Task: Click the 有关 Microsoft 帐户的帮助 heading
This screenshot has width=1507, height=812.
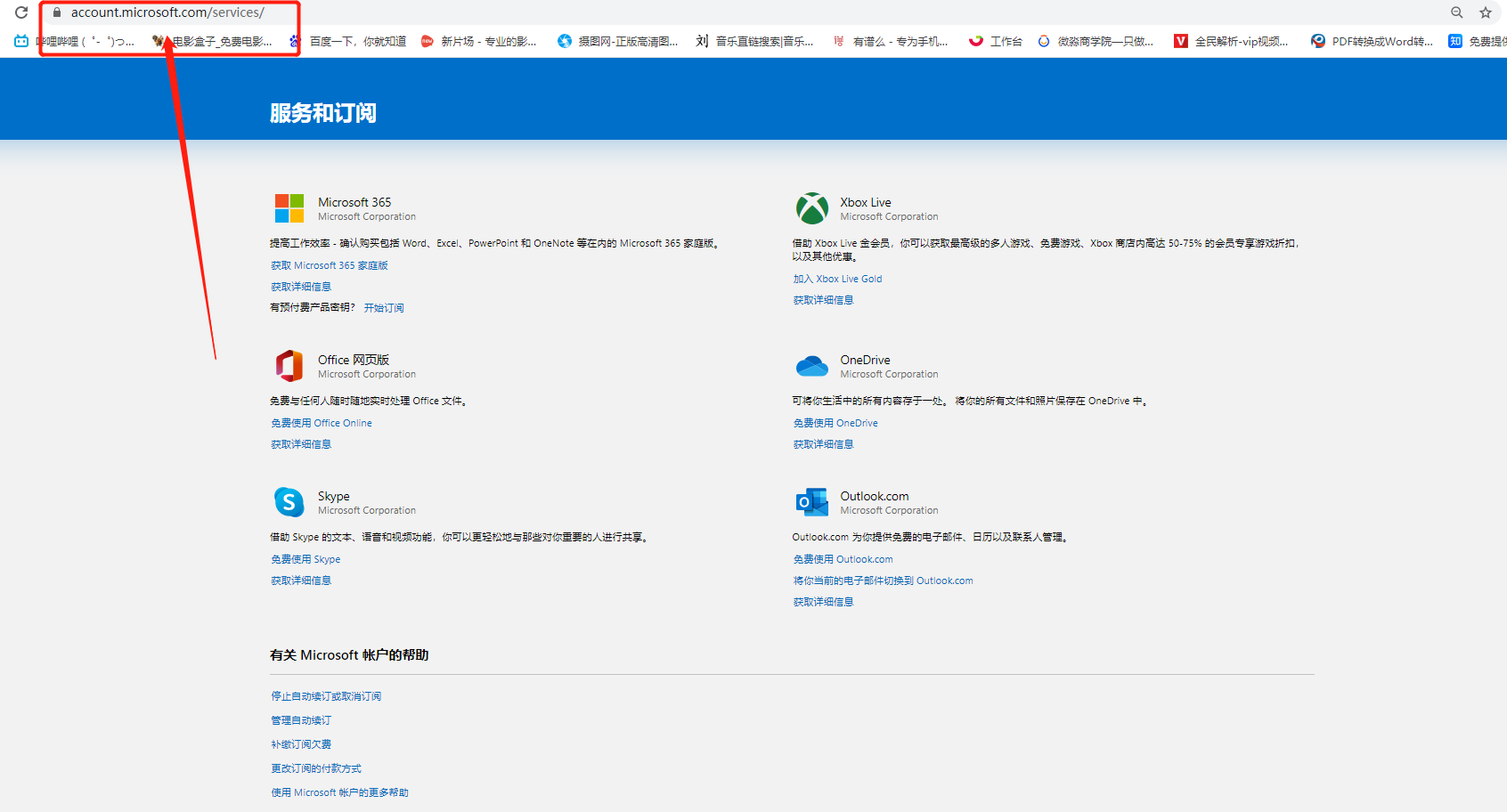Action: (x=349, y=654)
